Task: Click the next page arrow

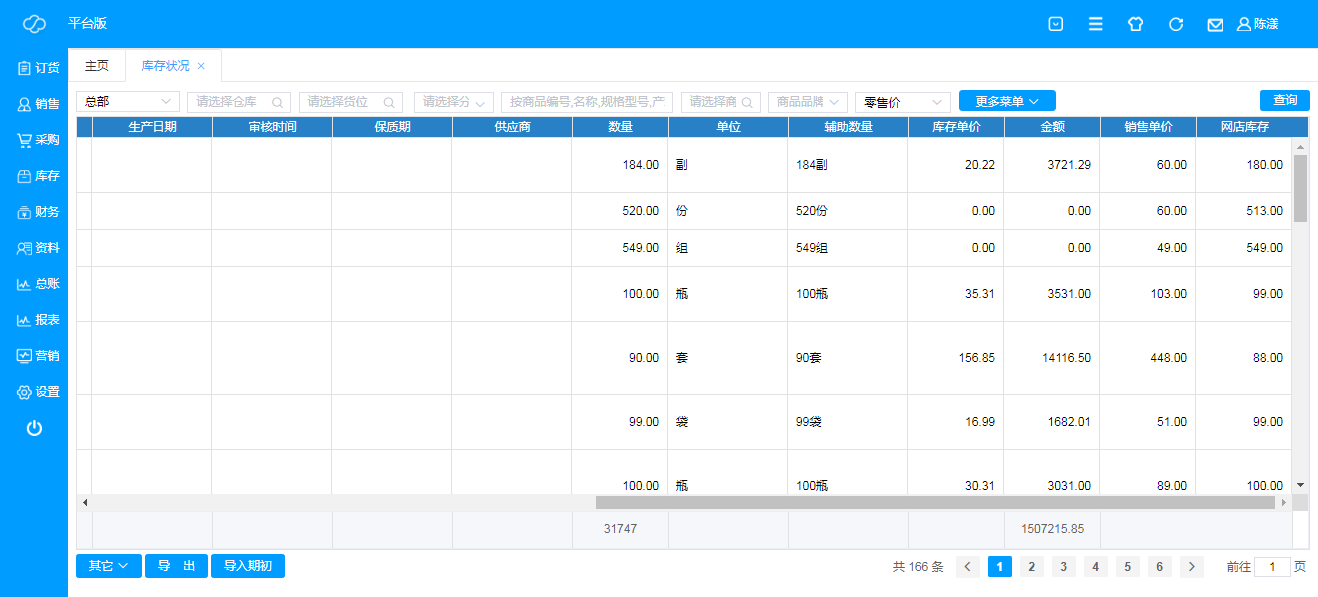Action: pyautogui.click(x=1192, y=567)
